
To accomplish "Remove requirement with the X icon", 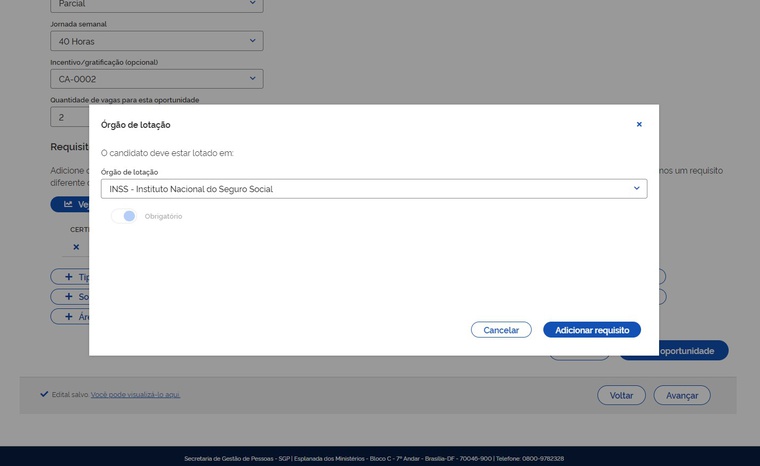I will (76, 247).
